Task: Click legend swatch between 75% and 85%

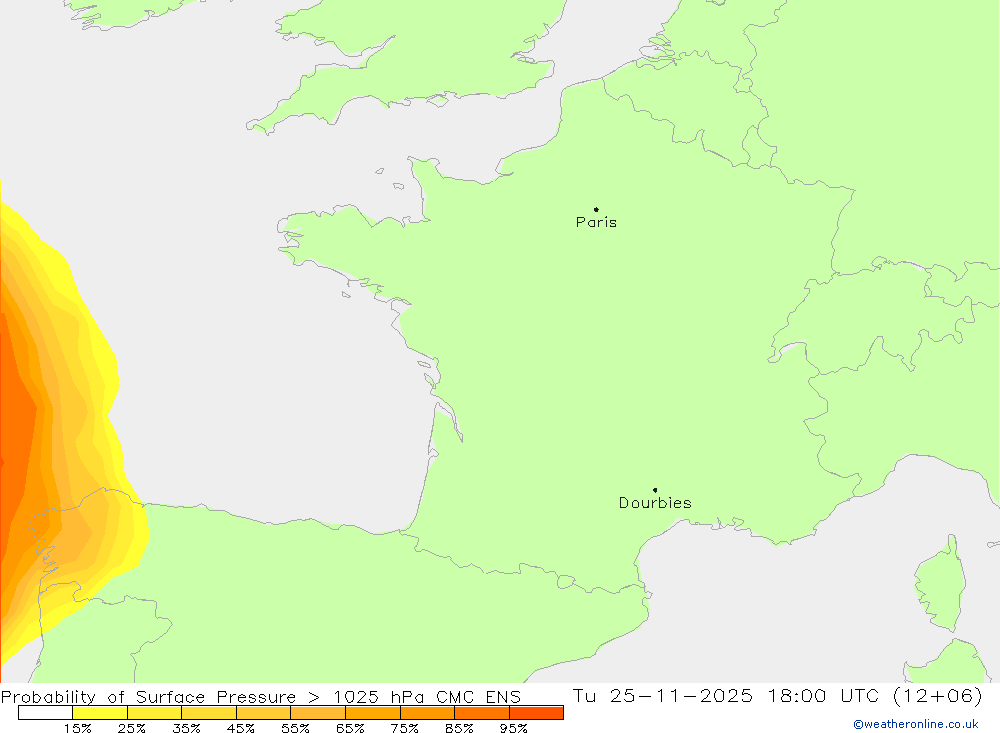Action: point(427,713)
